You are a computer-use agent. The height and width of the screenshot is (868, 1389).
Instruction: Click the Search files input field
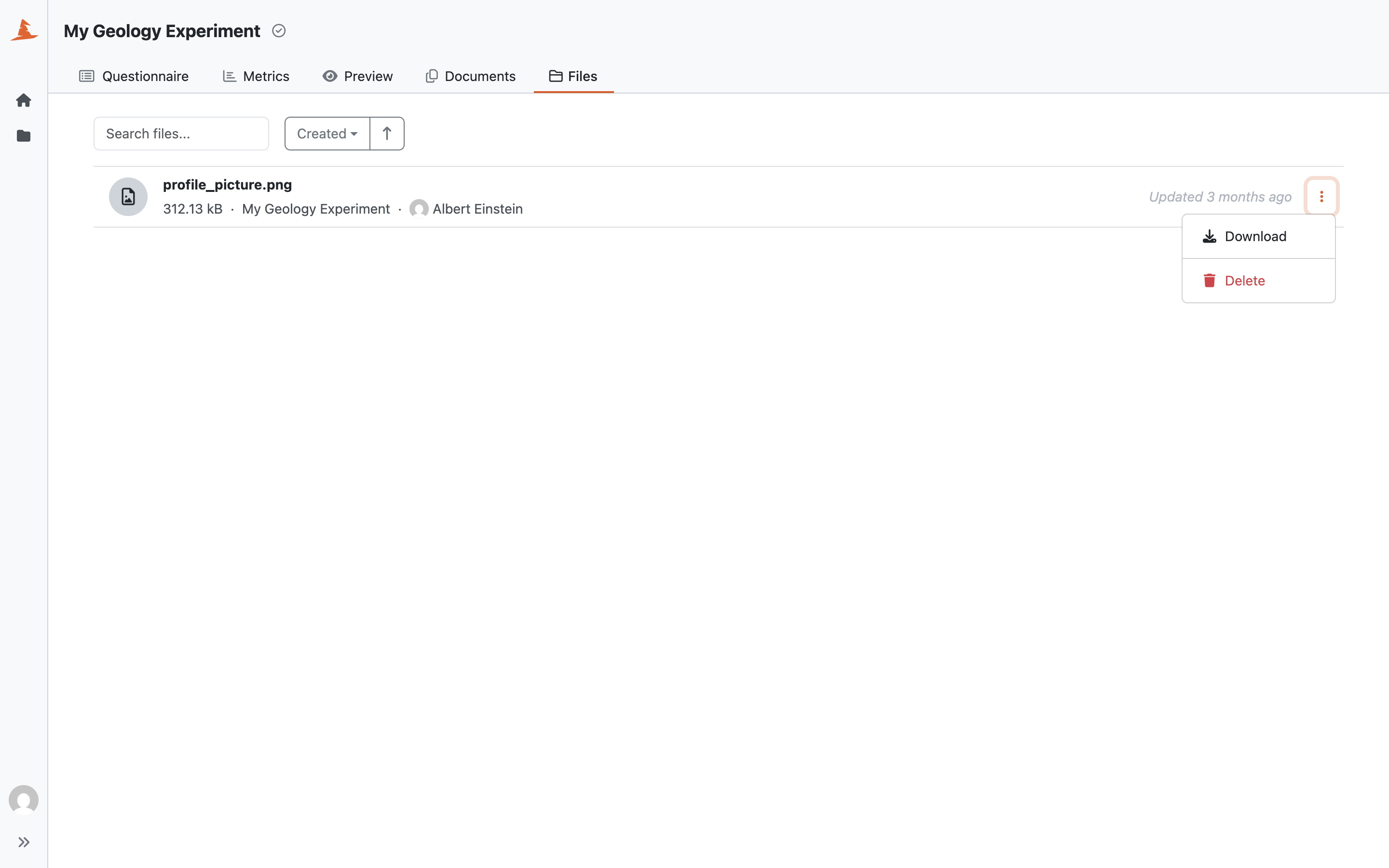tap(181, 134)
